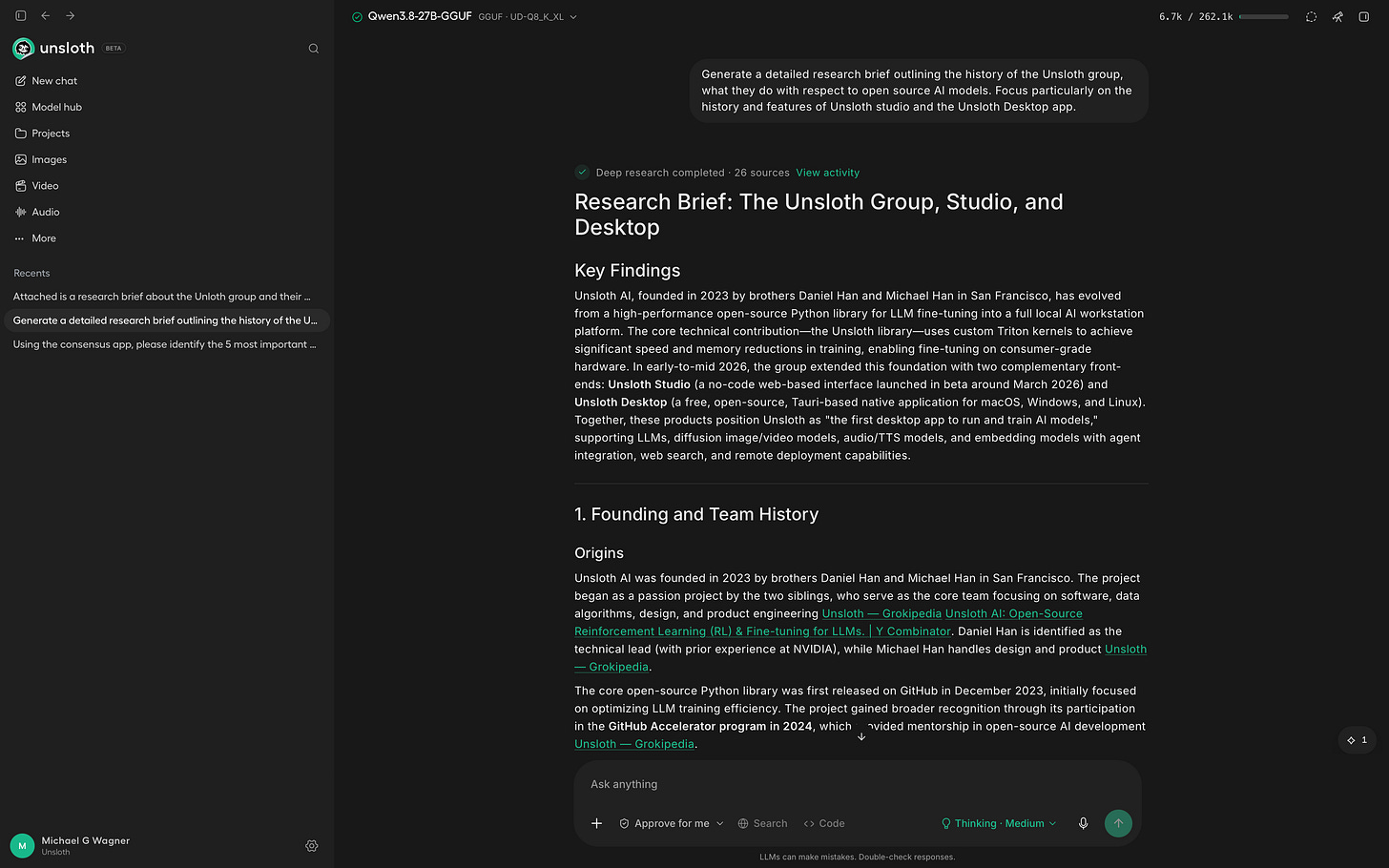Screen dimensions: 1389x868
Task: Click 'Unsloth' link after design and product
Action: pos(1126,649)
